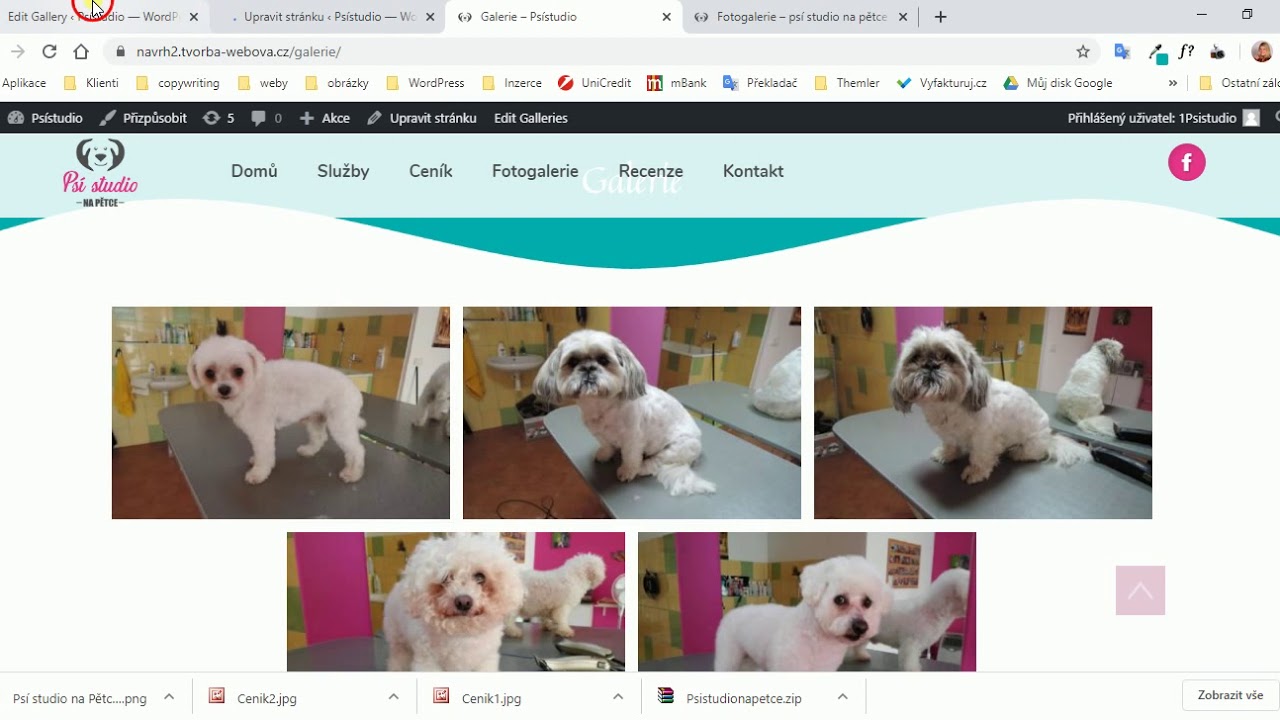The image size is (1280, 720).
Task: Open Edit Galleries in admin bar
Action: point(531,118)
